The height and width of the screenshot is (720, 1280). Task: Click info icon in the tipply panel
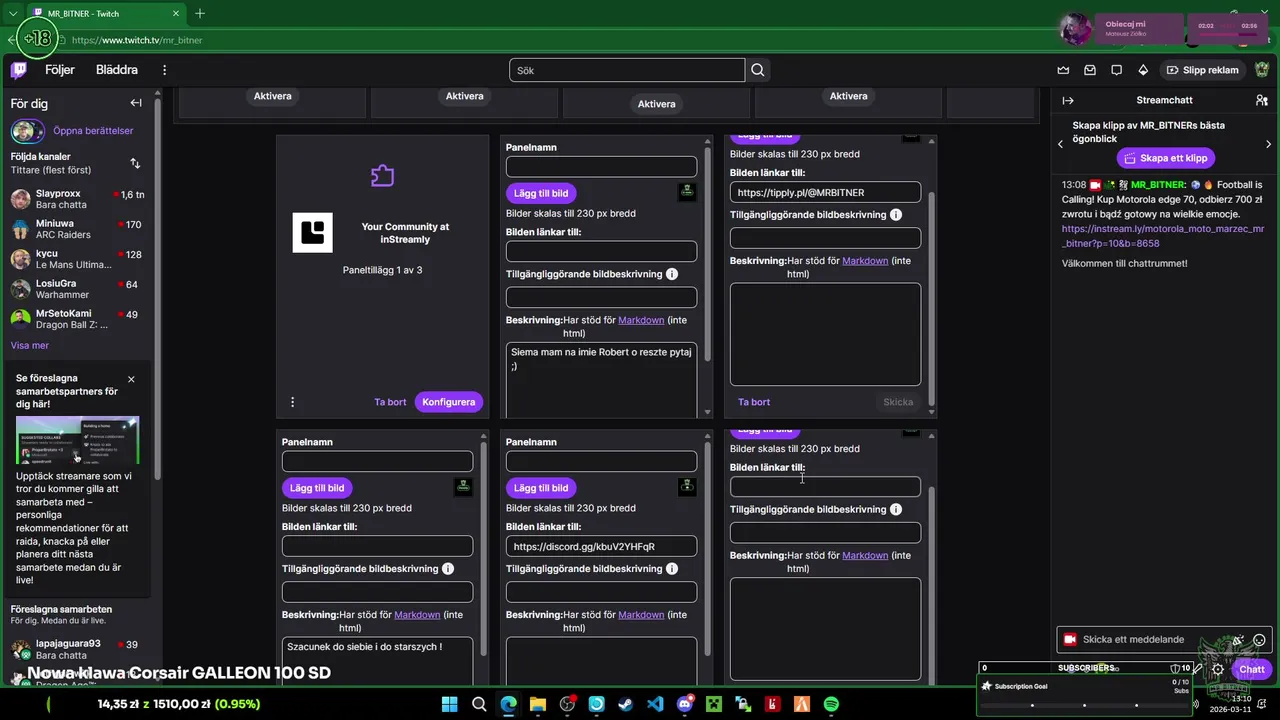click(896, 215)
